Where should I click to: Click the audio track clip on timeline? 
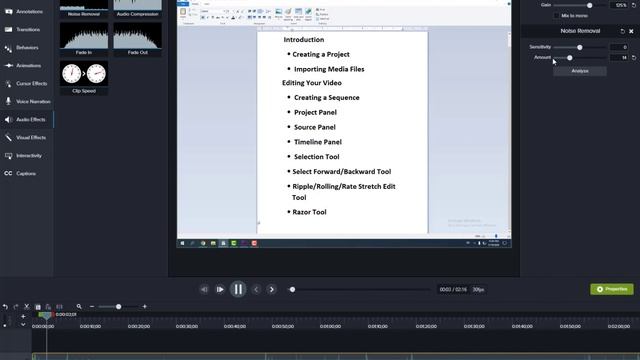click(x=336, y=357)
